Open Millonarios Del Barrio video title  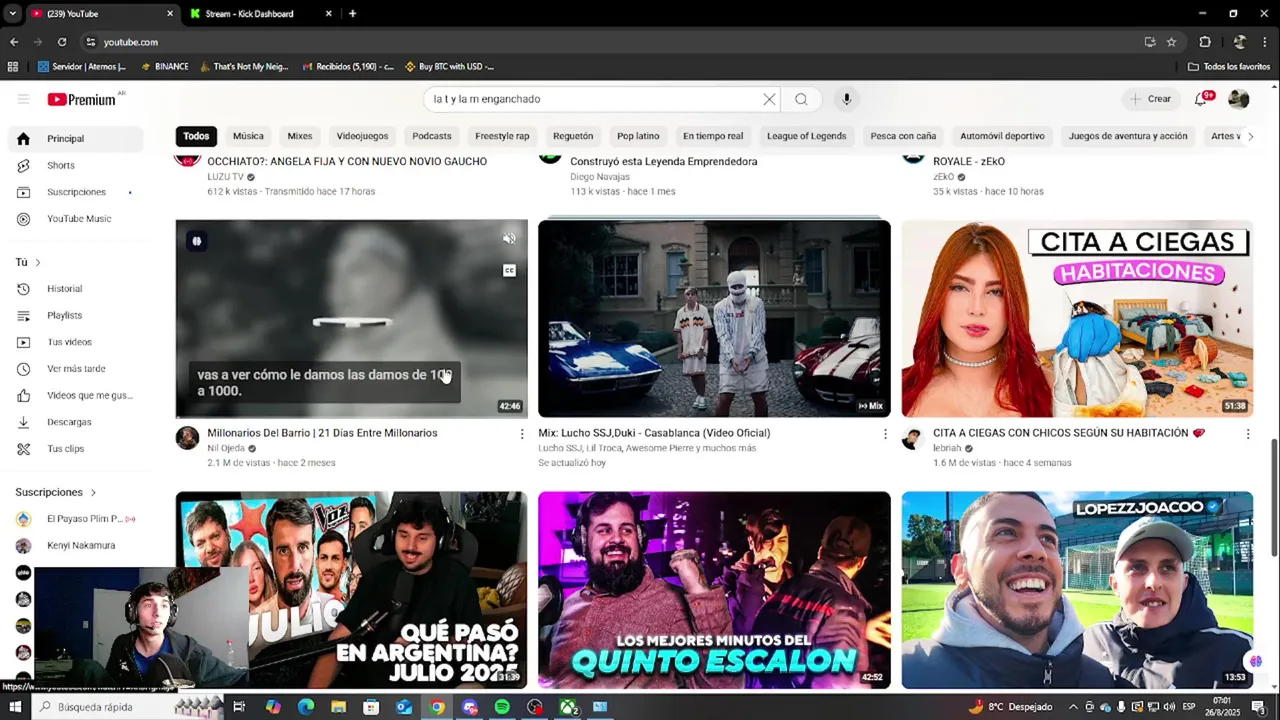click(322, 433)
